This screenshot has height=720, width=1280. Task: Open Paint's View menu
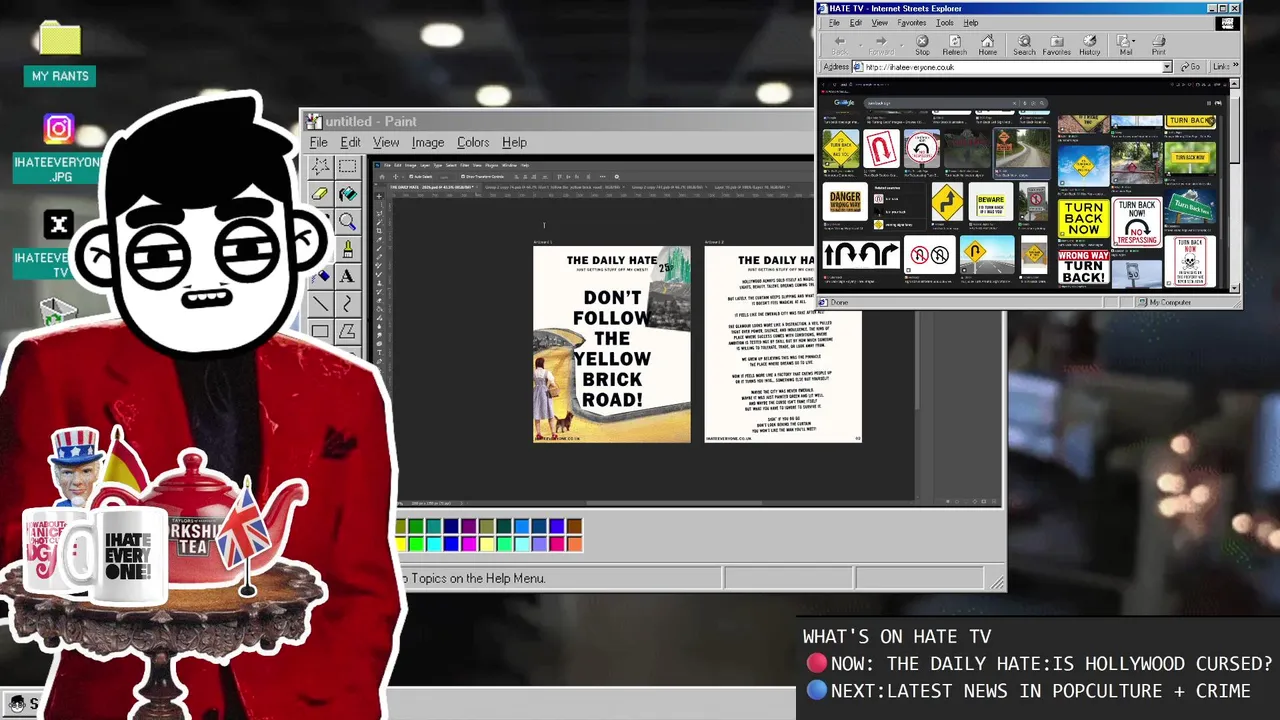click(386, 142)
